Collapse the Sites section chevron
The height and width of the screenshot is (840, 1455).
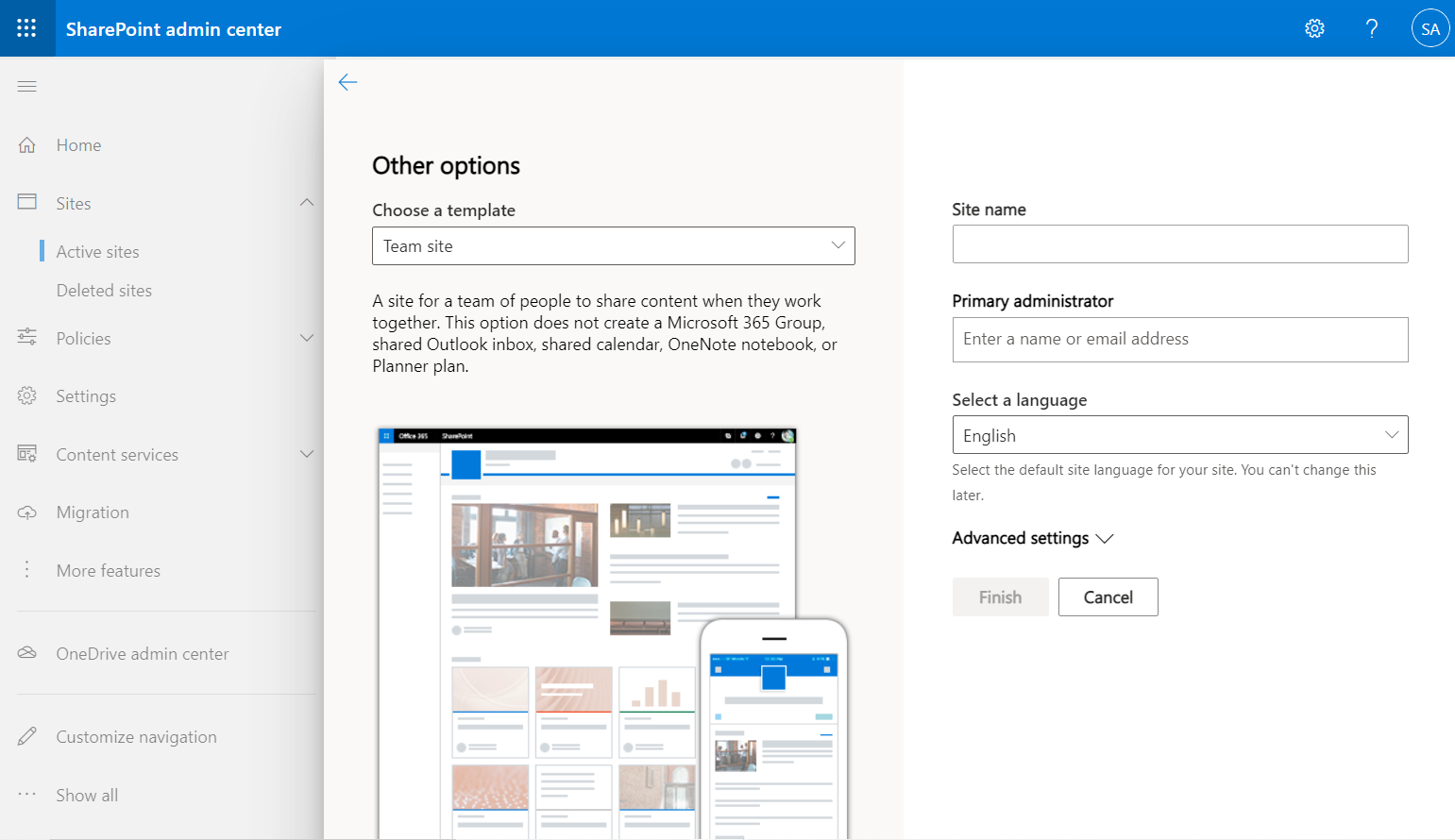coord(307,203)
